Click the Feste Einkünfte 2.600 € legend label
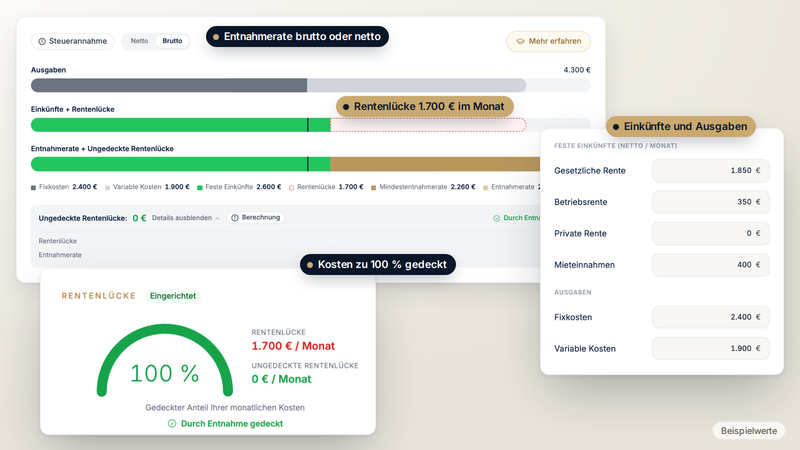The image size is (800, 450). click(243, 187)
